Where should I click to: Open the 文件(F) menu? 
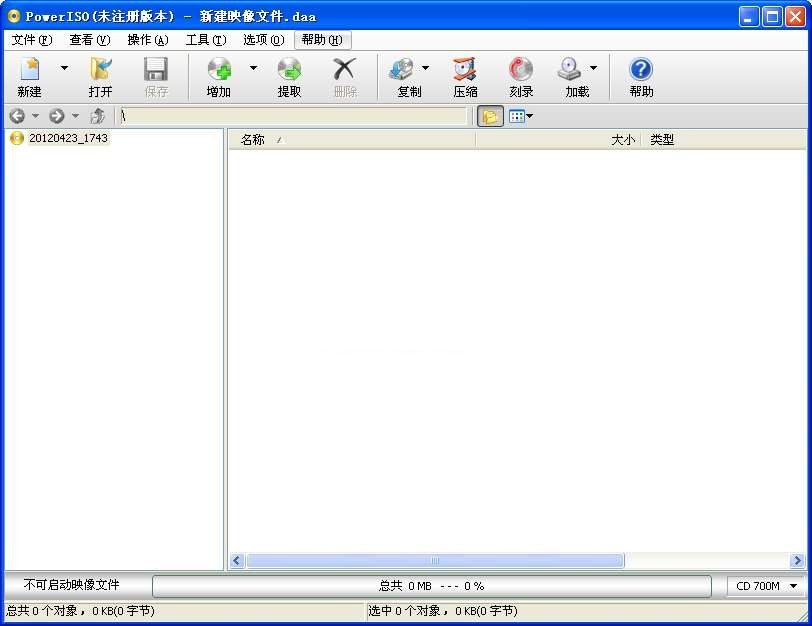click(x=32, y=40)
